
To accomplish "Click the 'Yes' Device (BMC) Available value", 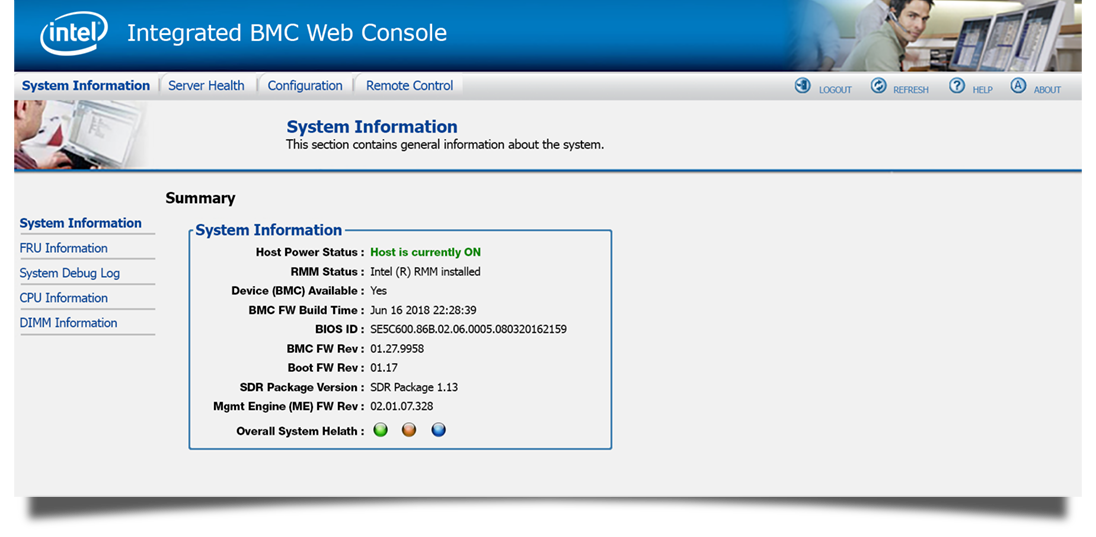I will tap(379, 291).
